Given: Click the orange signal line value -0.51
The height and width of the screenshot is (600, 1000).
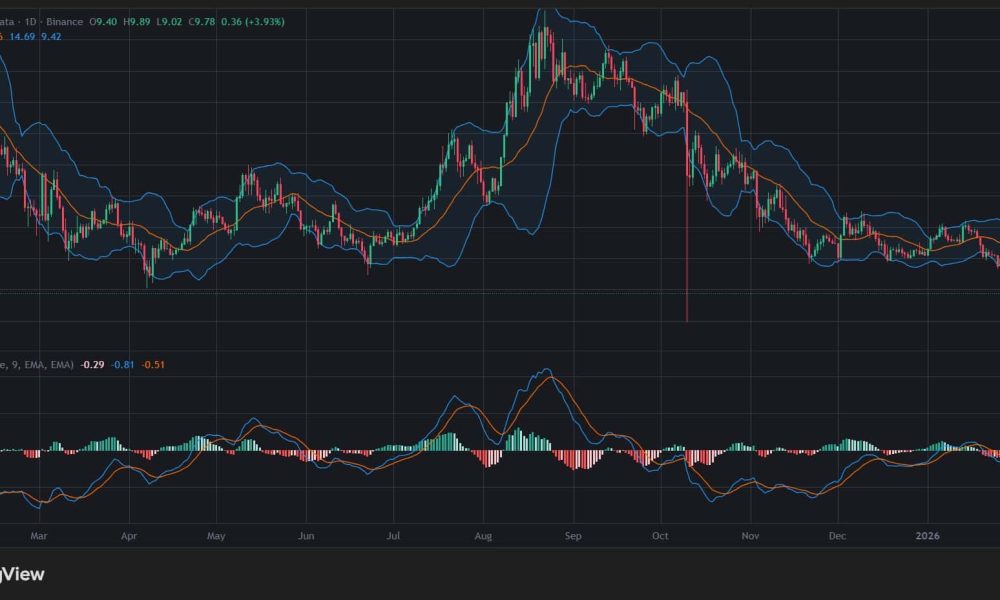Looking at the screenshot, I should [152, 364].
